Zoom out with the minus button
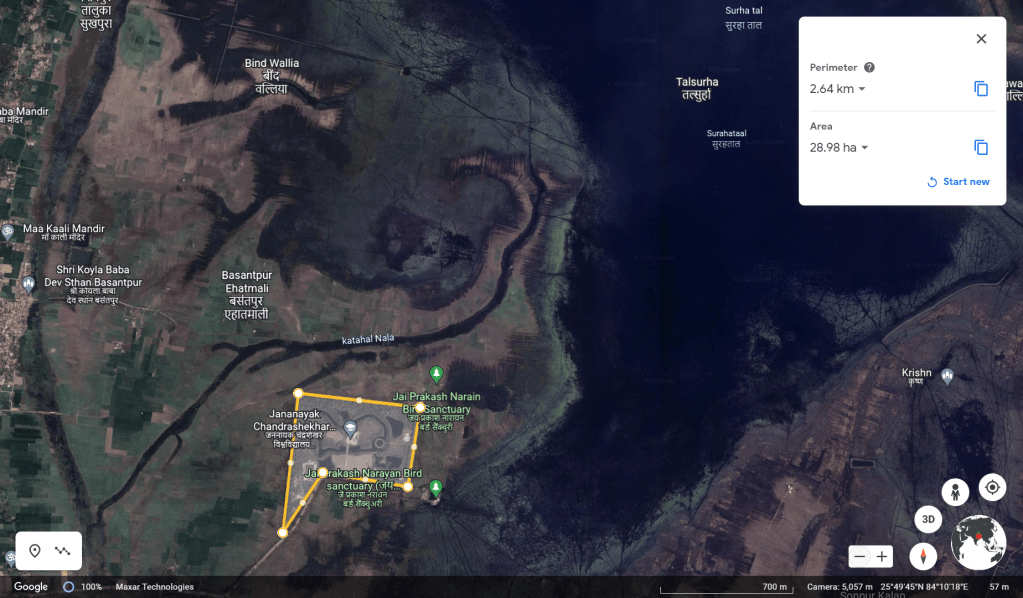 click(859, 556)
